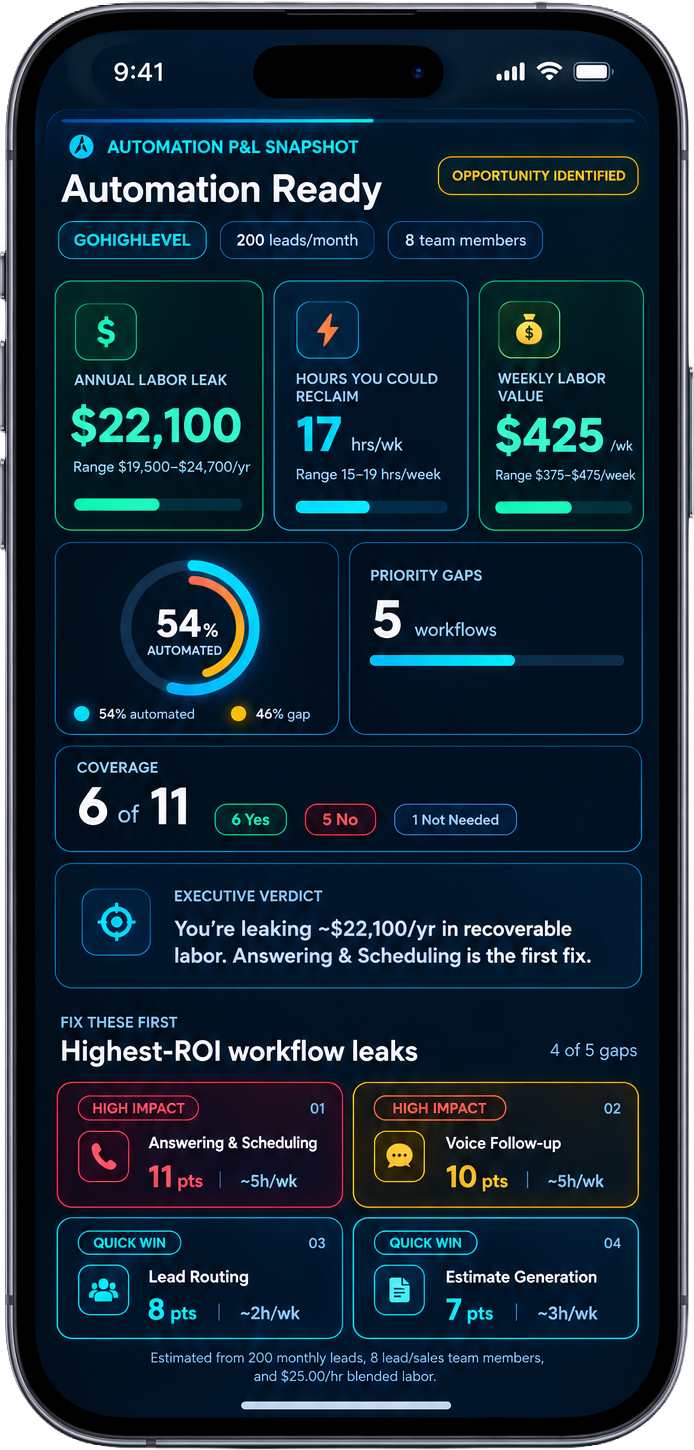Open the Voice Follow-up workflow card
The height and width of the screenshot is (1450, 694).
click(495, 1145)
